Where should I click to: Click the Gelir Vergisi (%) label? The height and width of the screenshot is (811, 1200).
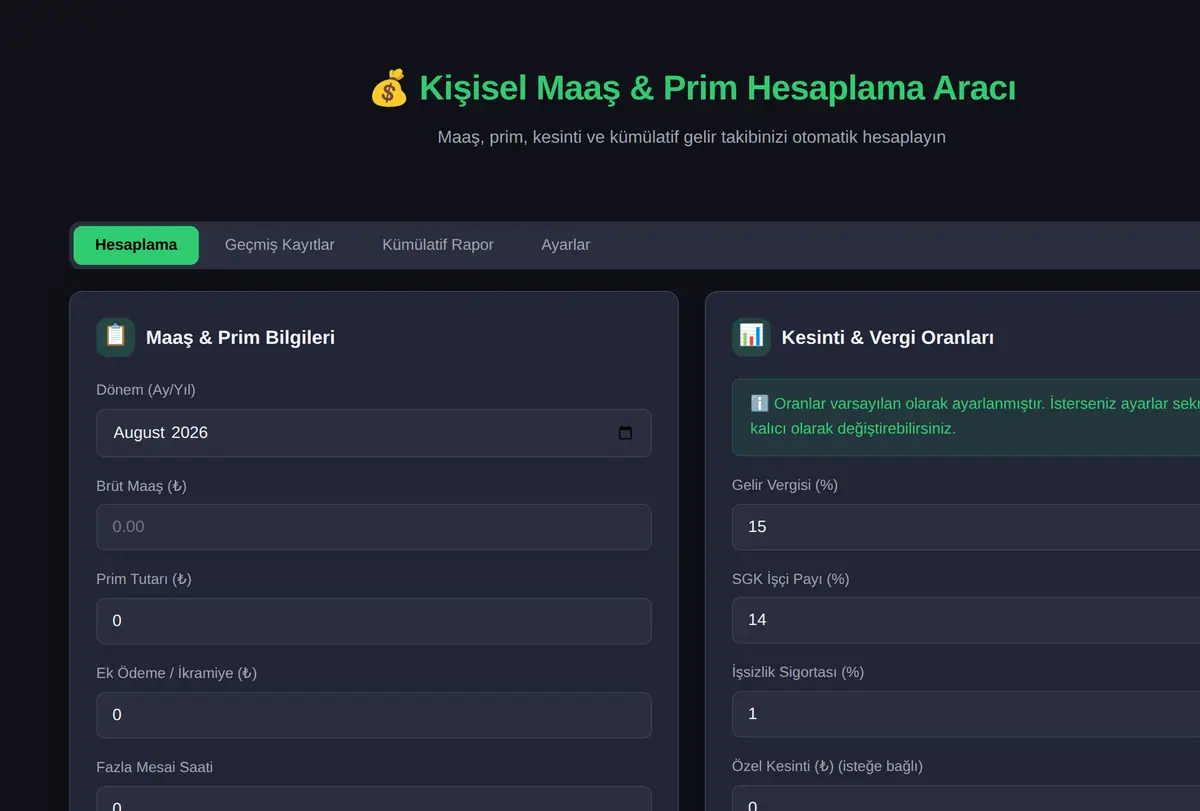(785, 485)
